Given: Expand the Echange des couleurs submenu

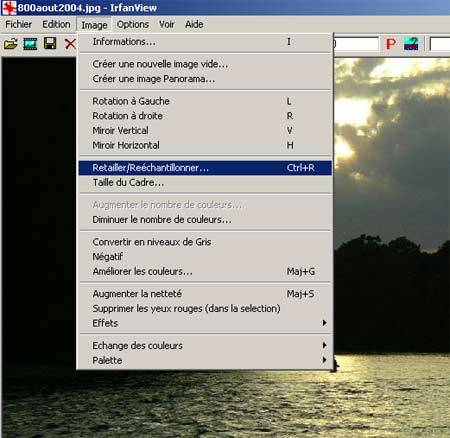Looking at the screenshot, I should tap(205, 345).
